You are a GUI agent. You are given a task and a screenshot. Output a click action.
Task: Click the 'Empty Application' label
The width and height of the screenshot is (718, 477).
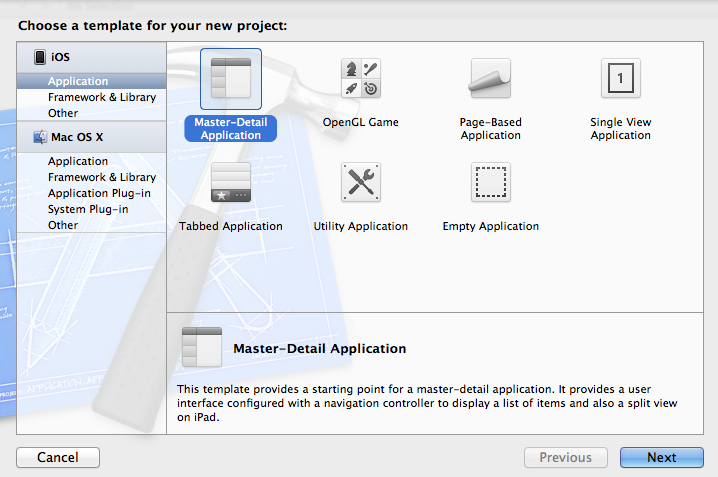[x=490, y=226]
